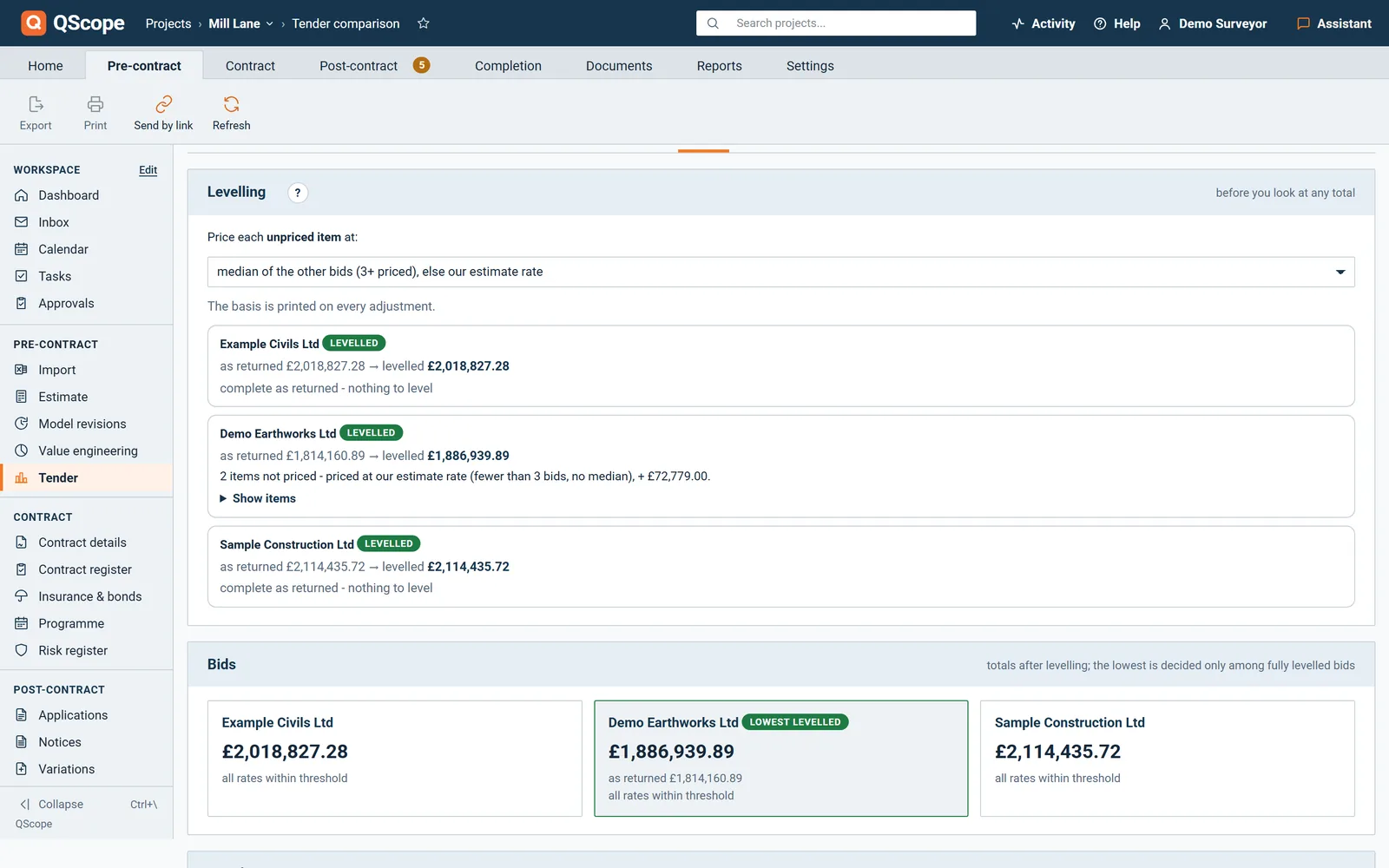
Task: Open Programme in the sidebar
Action: [87, 623]
